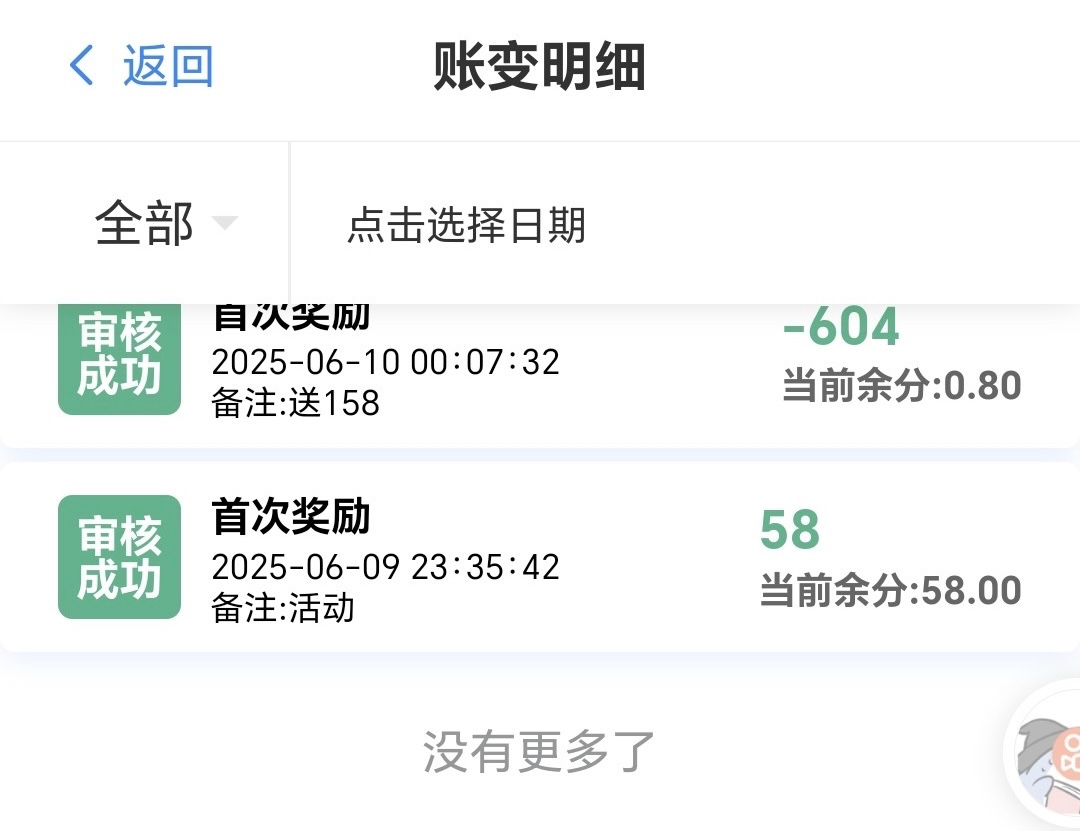Select the -604 amount value
Viewport: 1080px width, 831px height.
841,328
